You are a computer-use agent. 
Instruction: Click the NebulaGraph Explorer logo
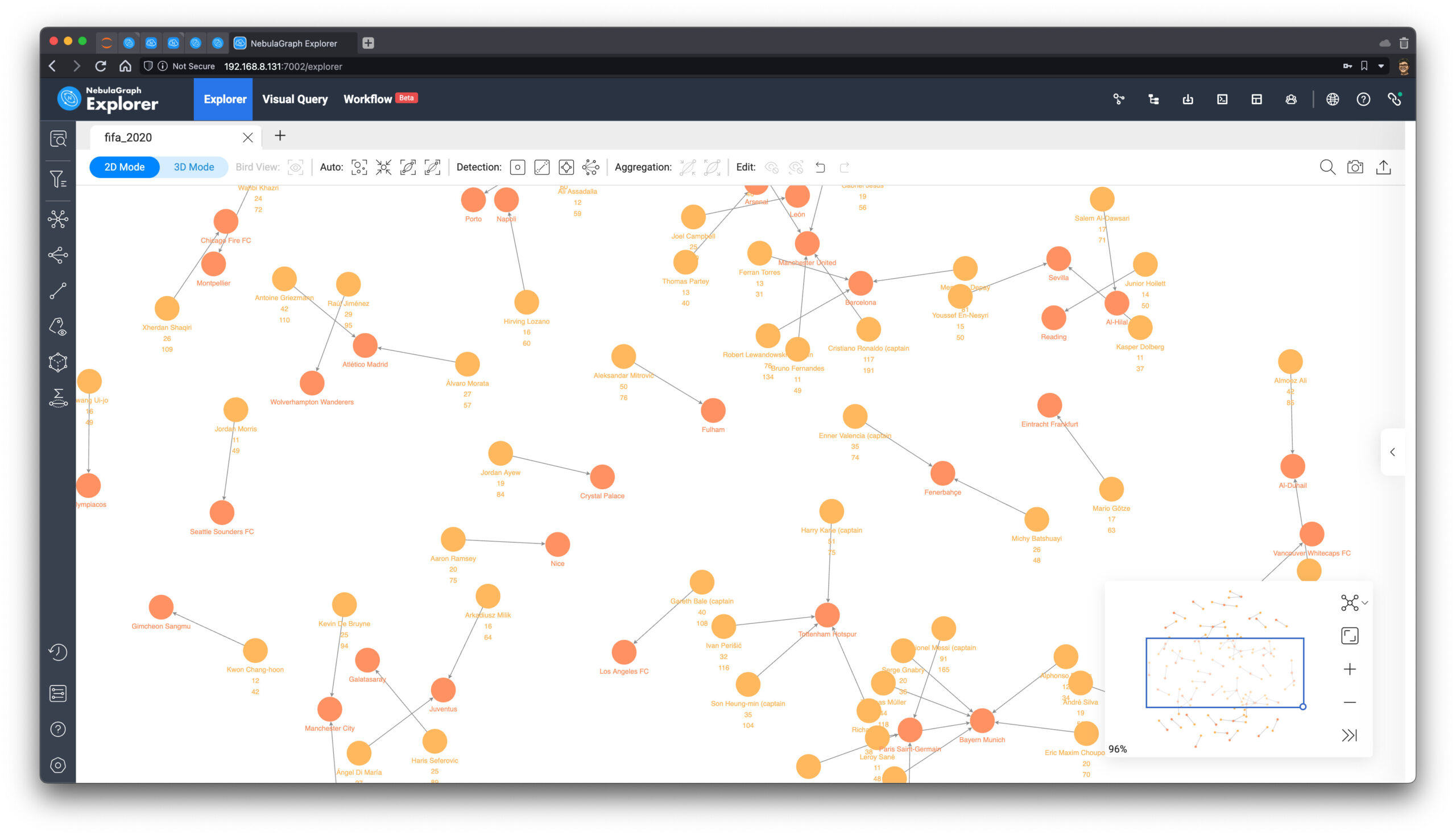pos(108,100)
